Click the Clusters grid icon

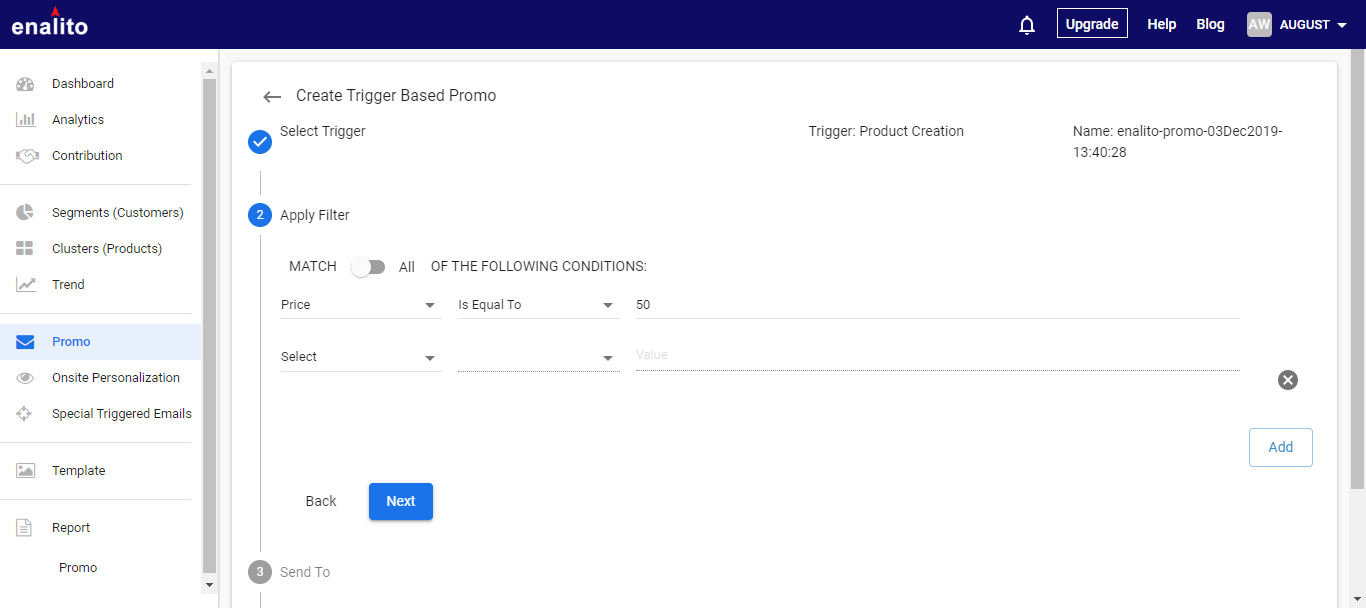[26, 249]
